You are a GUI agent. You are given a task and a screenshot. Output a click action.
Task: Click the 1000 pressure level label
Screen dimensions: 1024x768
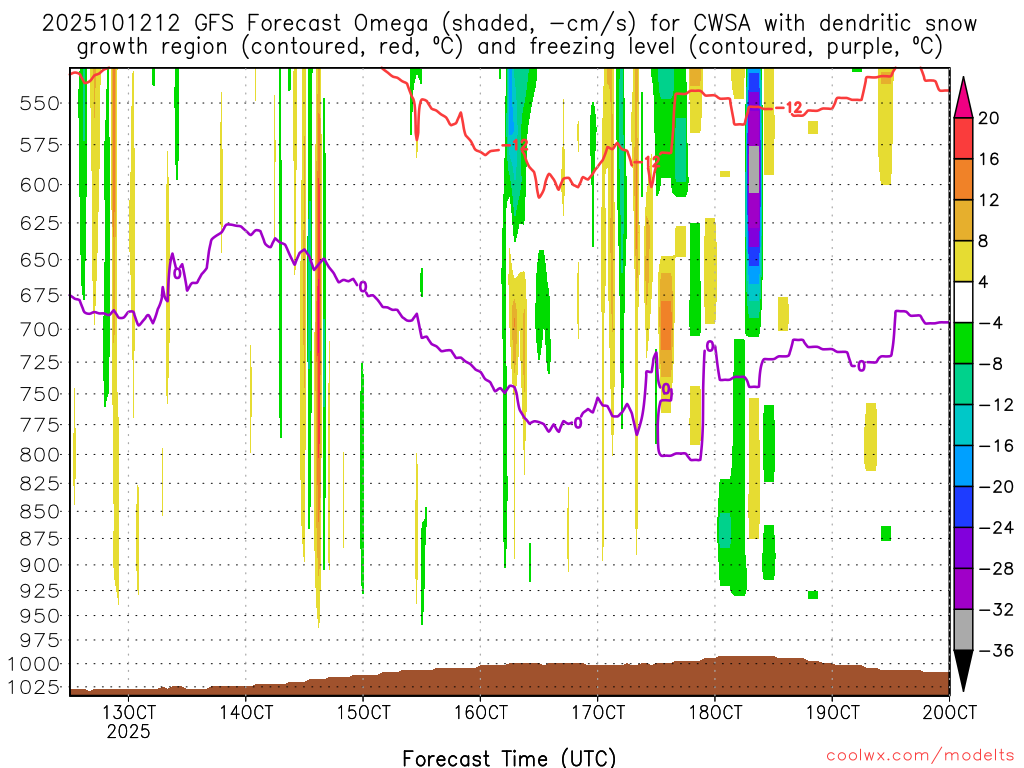34,664
